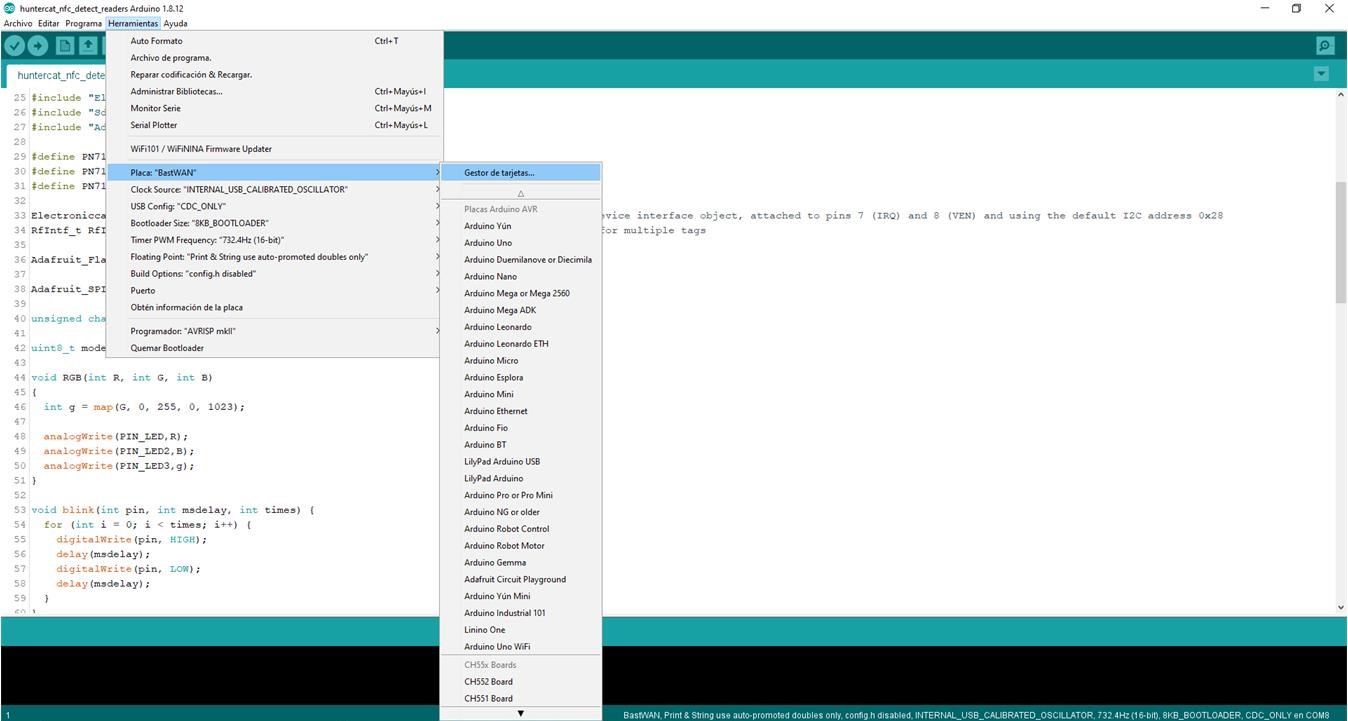
Task: Select the Arduino Leonardo ETH board
Action: pyautogui.click(x=521, y=344)
